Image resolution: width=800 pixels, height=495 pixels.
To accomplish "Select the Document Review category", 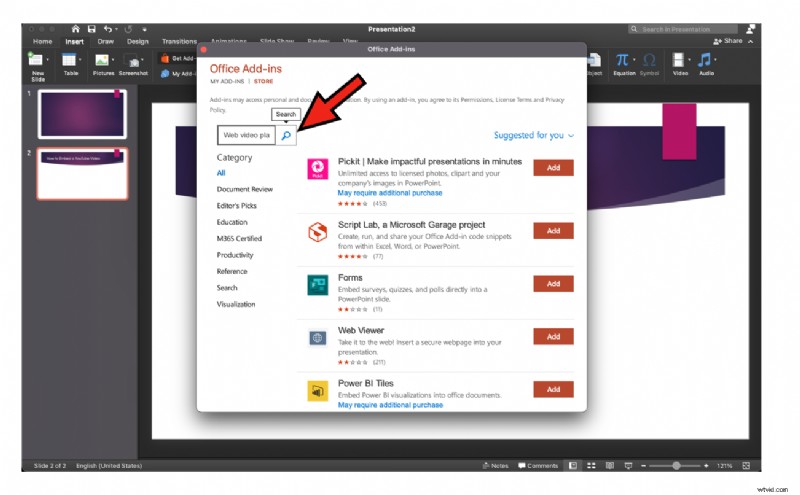I will 244,189.
